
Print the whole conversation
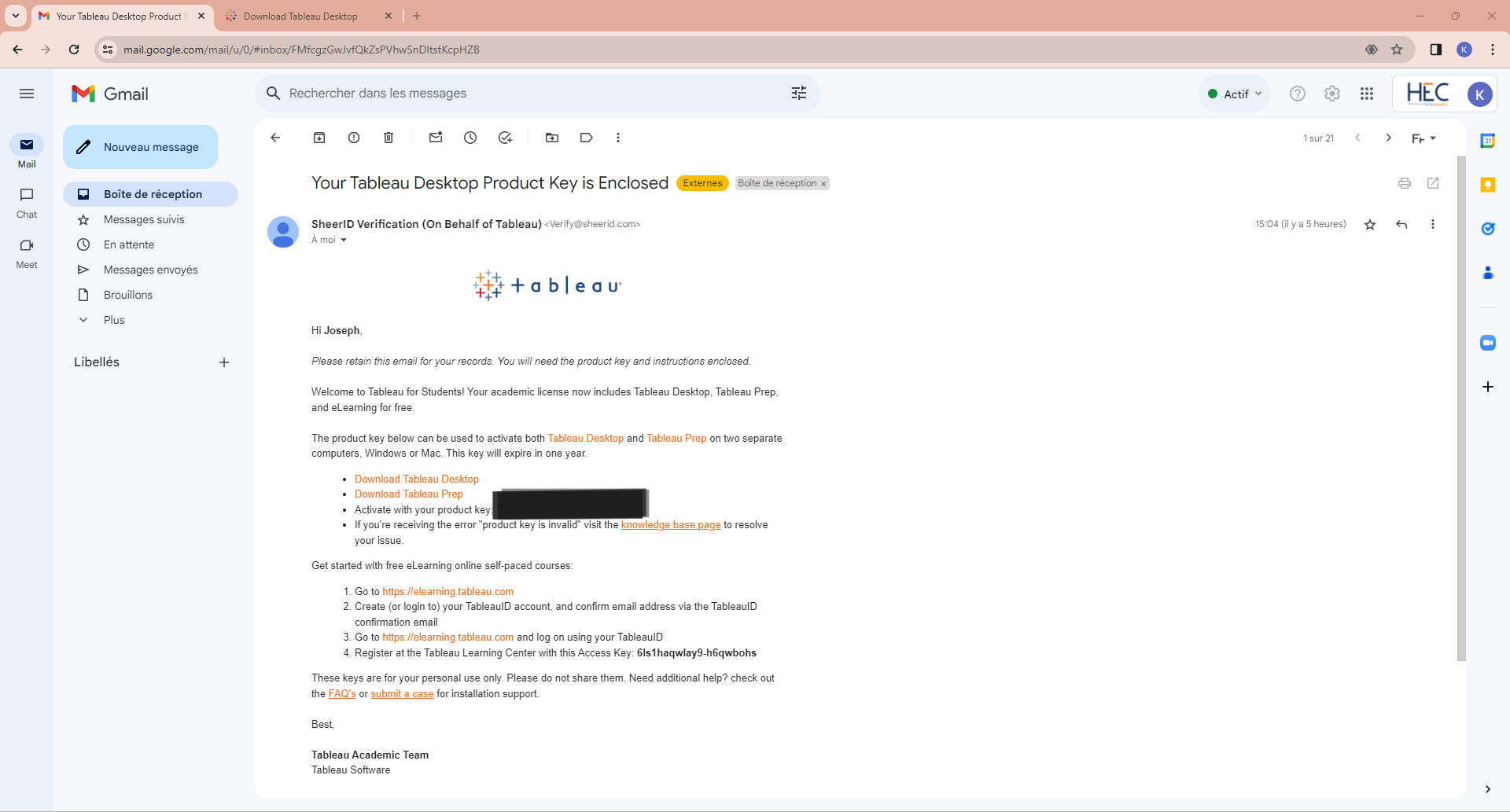[x=1405, y=183]
